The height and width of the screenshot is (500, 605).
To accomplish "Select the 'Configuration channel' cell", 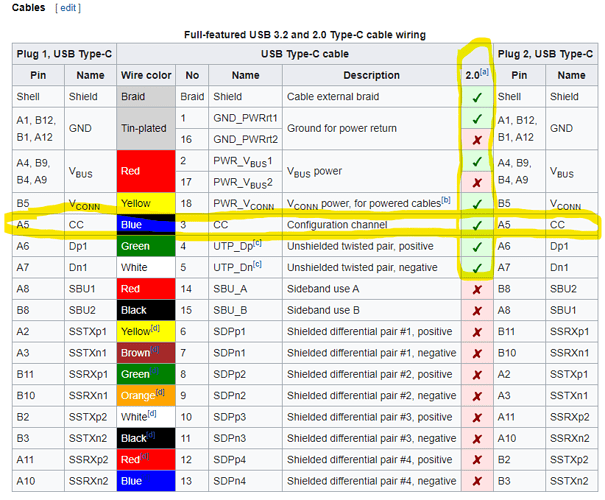I will pyautogui.click(x=372, y=225).
